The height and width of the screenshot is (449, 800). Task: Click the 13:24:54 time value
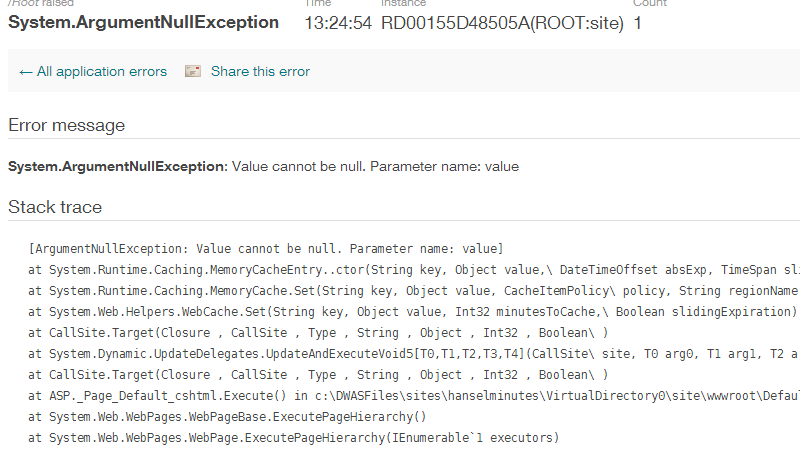(x=338, y=23)
